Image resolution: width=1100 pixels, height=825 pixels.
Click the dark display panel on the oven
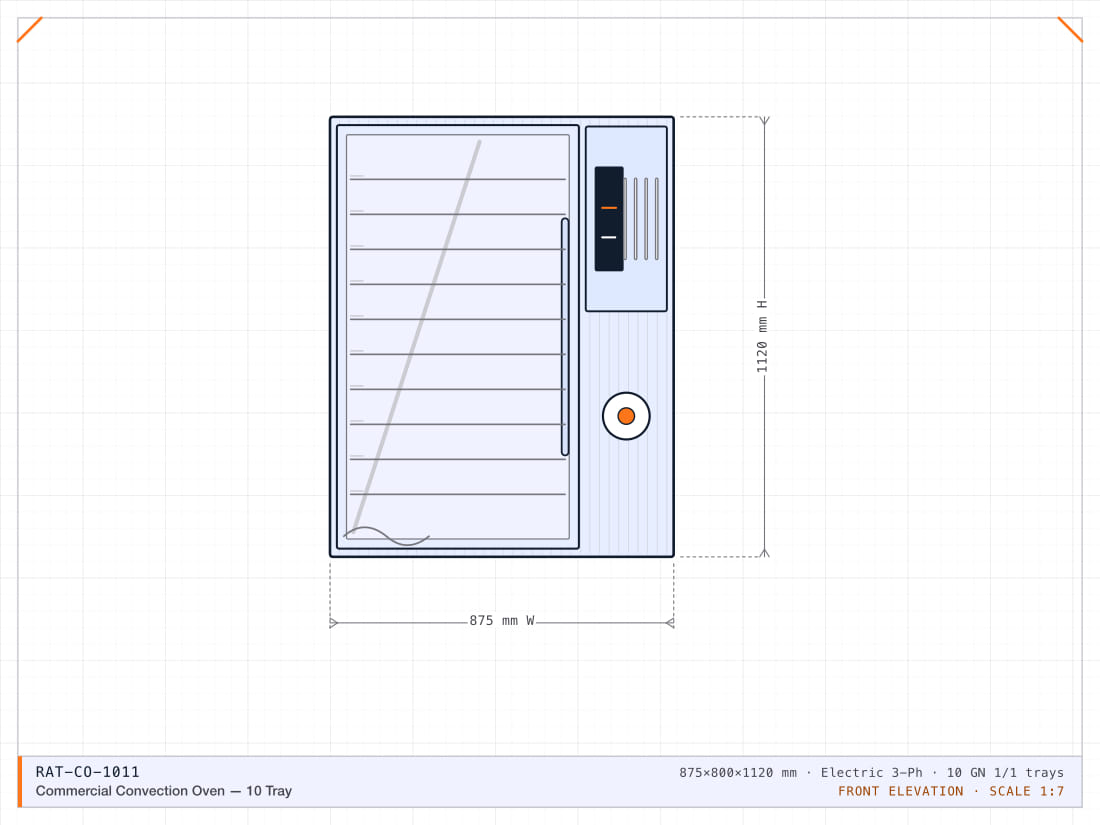[609, 219]
